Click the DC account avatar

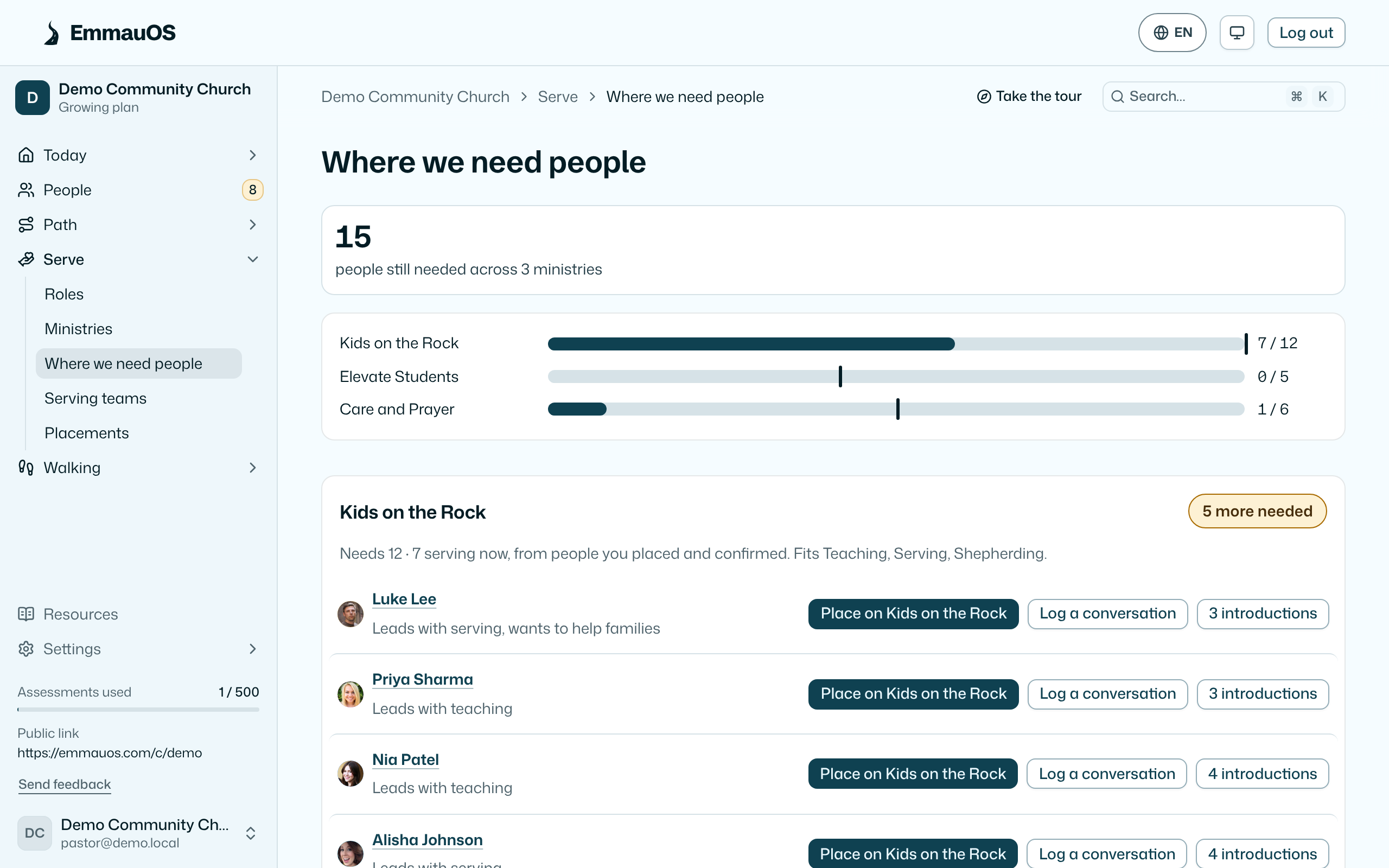(34, 833)
